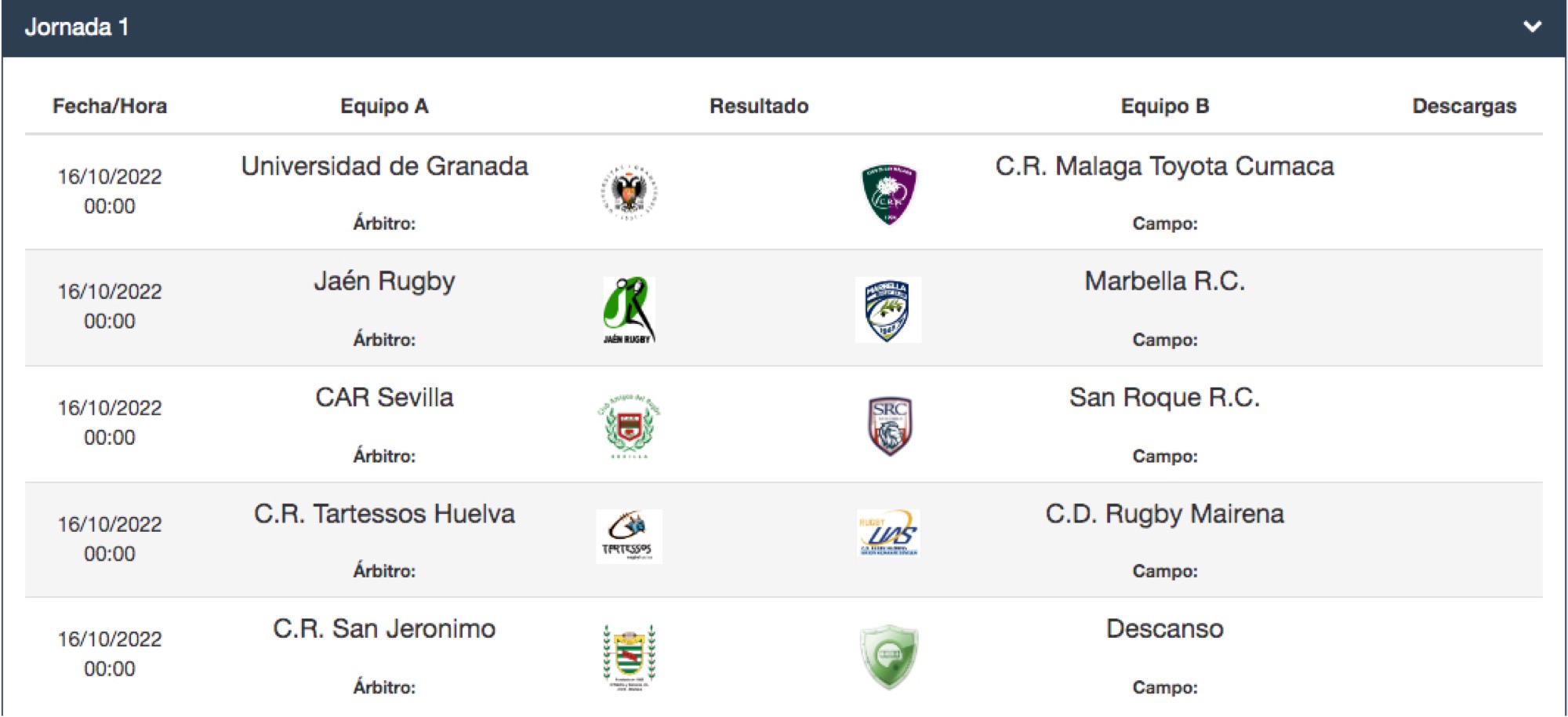Click the Universidad de Granada crest logo
Screen dimensions: 1568x717
tap(629, 193)
